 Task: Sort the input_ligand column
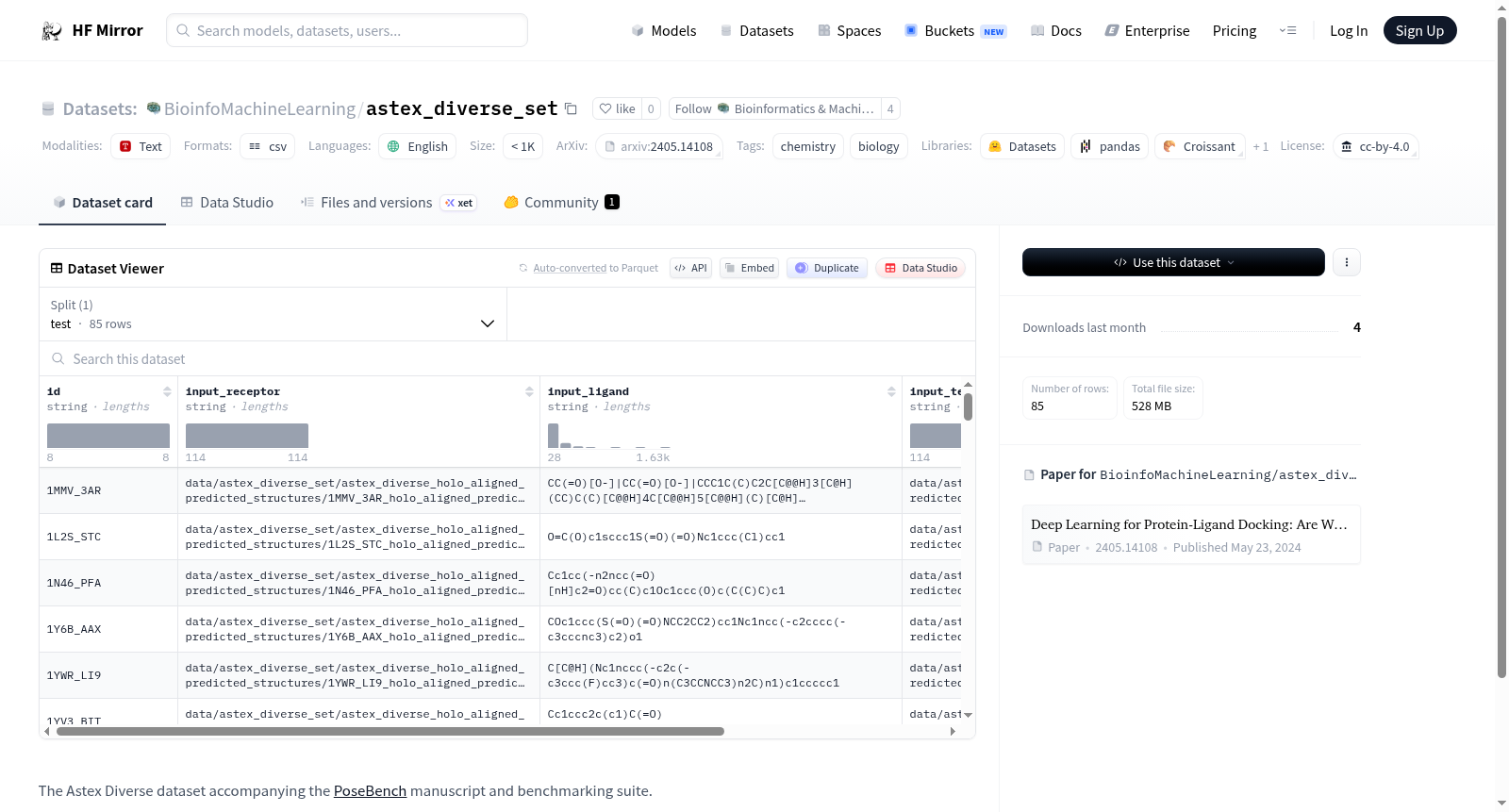(x=891, y=391)
